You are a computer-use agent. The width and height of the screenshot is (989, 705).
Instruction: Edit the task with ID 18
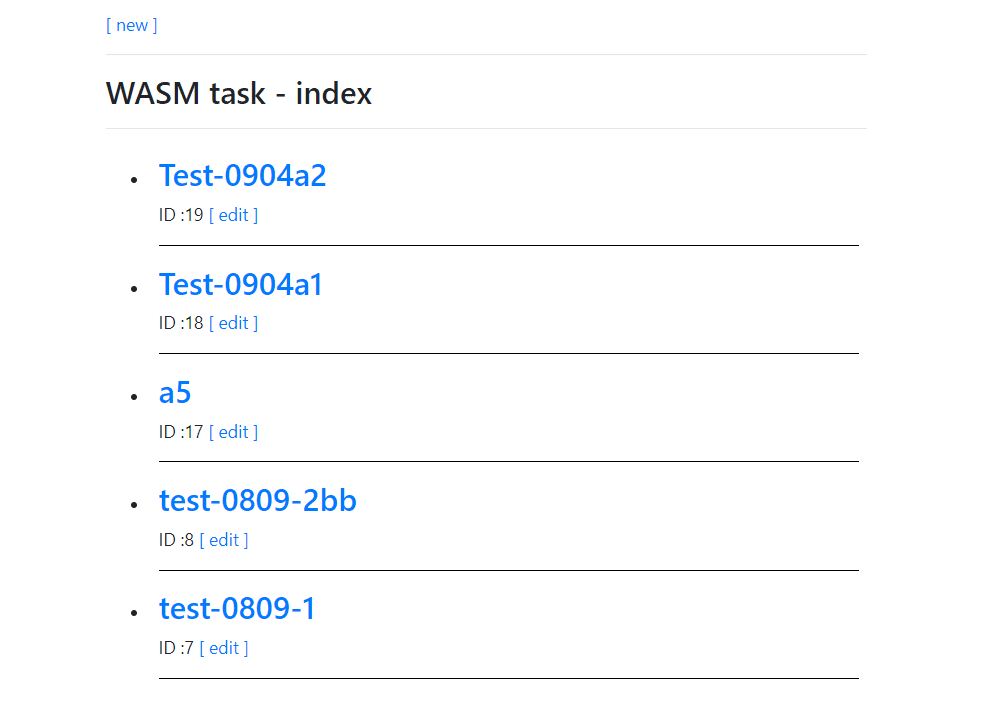pos(233,323)
